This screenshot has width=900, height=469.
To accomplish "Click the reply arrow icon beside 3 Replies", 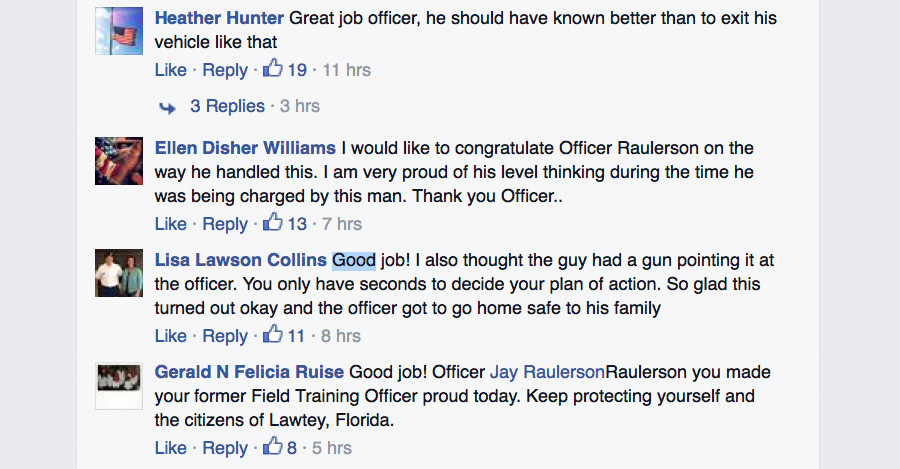I will pos(167,107).
